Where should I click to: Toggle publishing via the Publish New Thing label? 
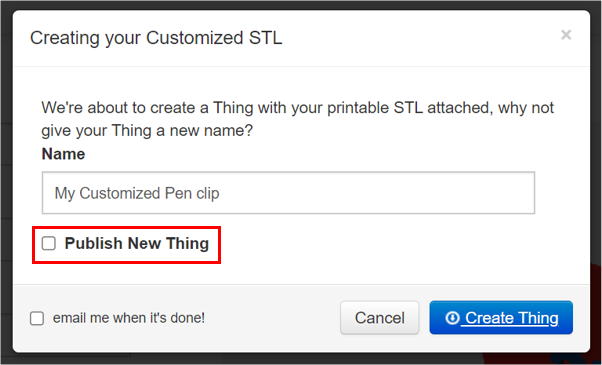click(x=137, y=243)
